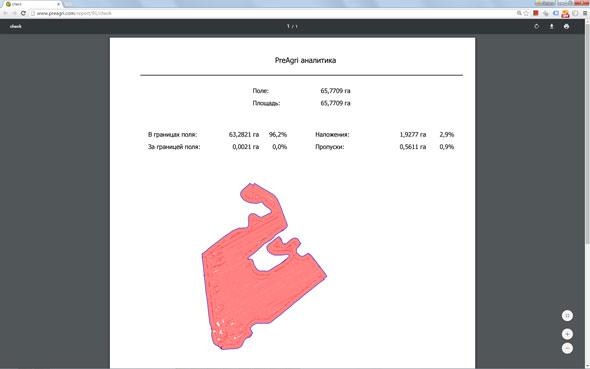Download the PDF report

551,26
